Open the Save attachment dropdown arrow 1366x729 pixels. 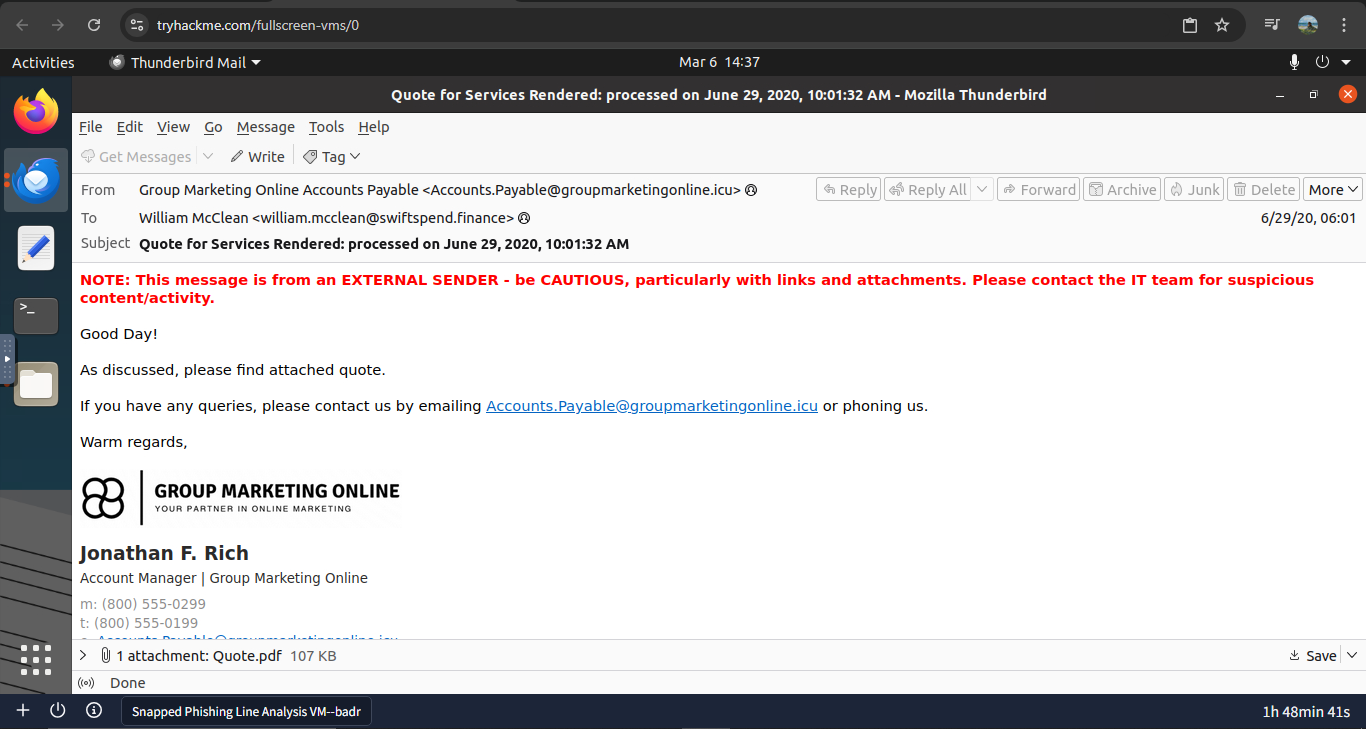coord(1352,655)
